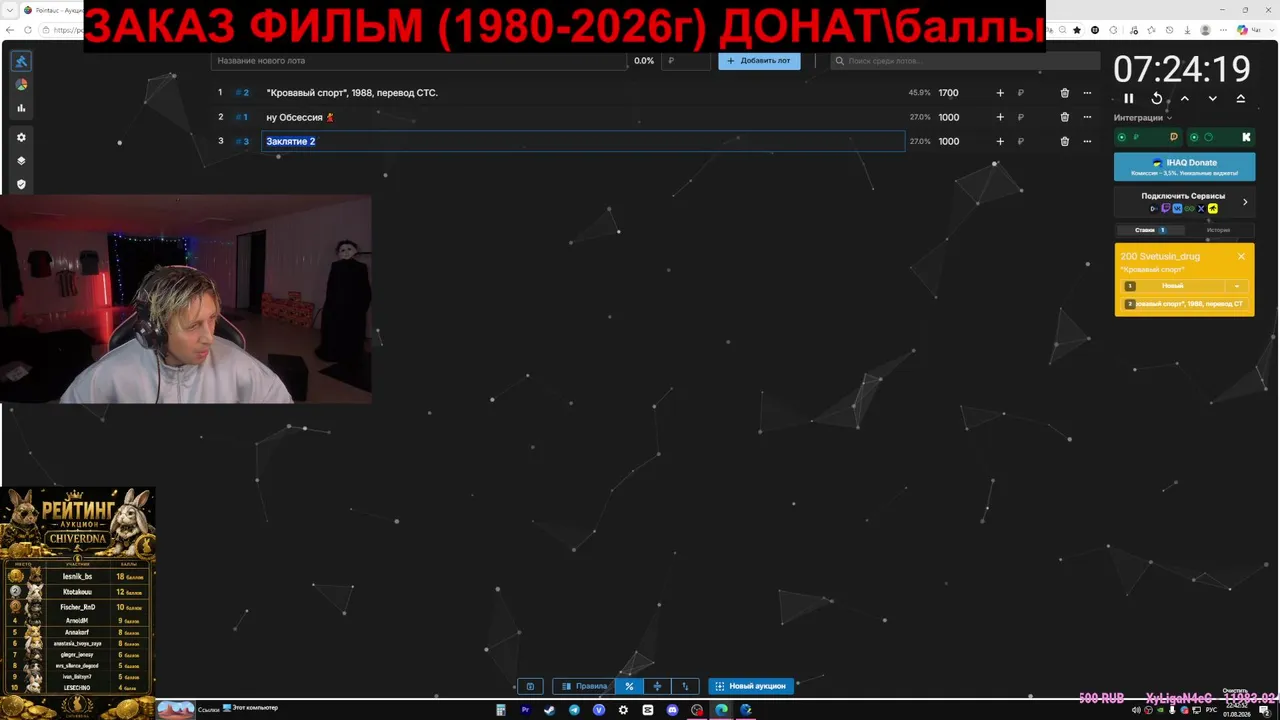Dismiss the Svetusin_drug bid card
Viewport: 1280px width, 720px height.
tap(1241, 257)
